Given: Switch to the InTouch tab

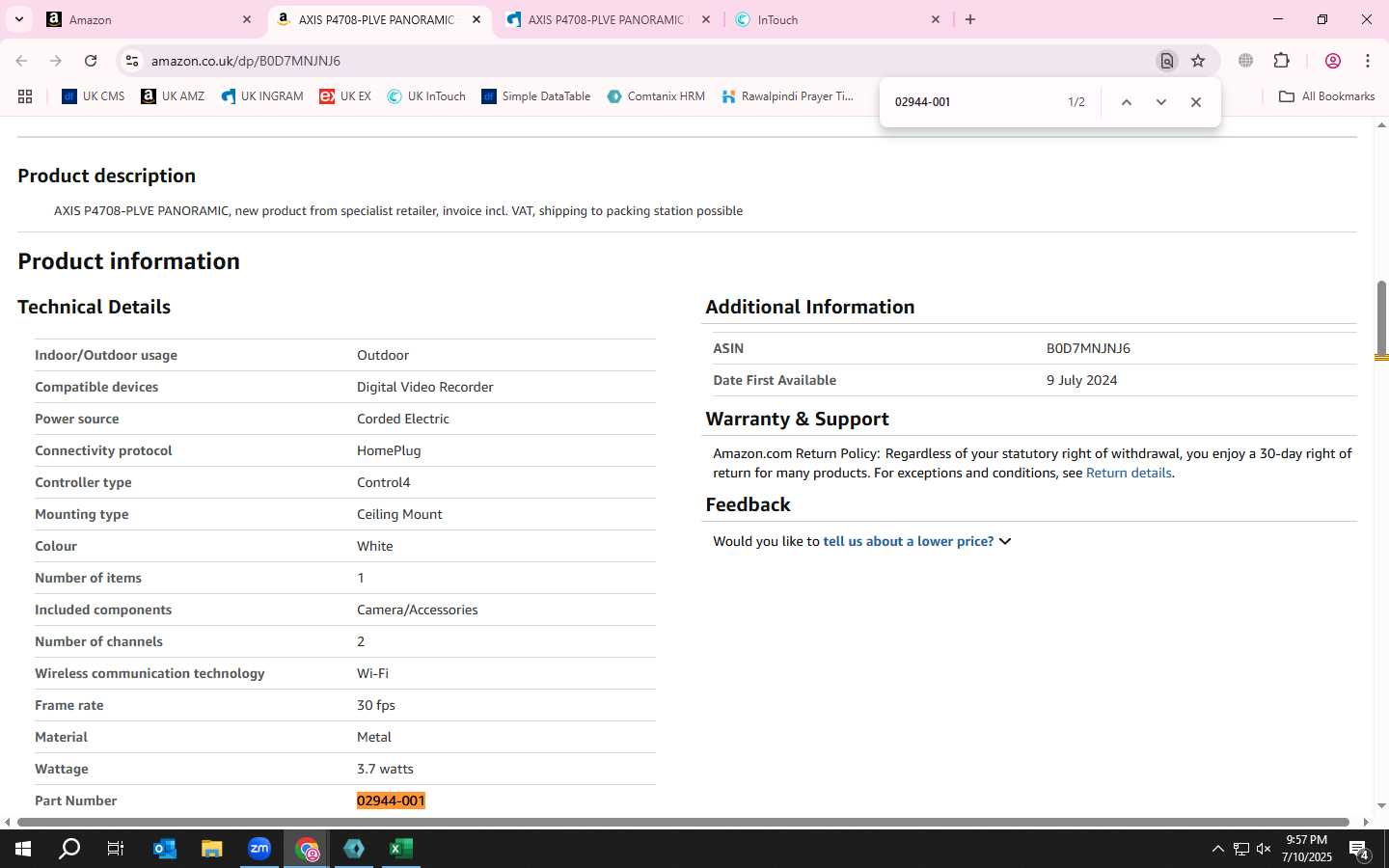Looking at the screenshot, I should 837,19.
